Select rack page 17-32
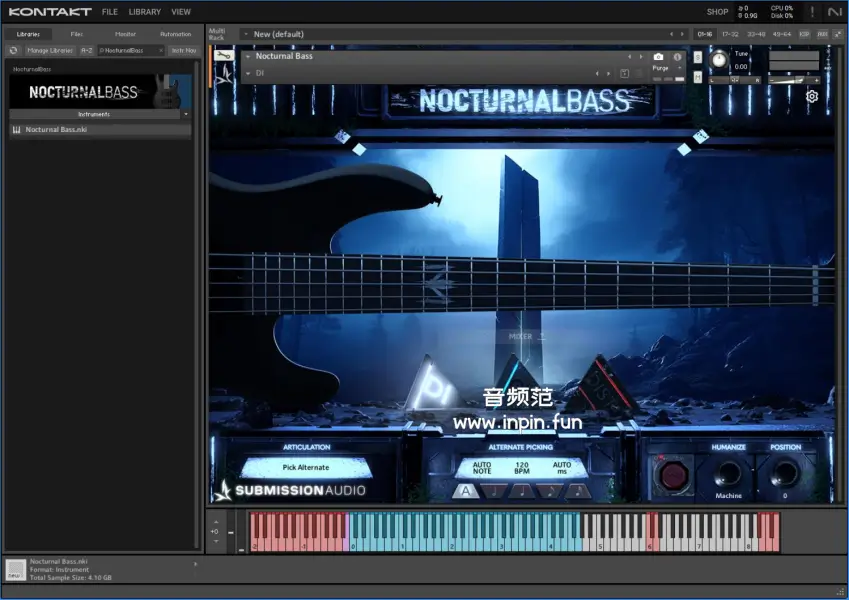 [x=730, y=34]
